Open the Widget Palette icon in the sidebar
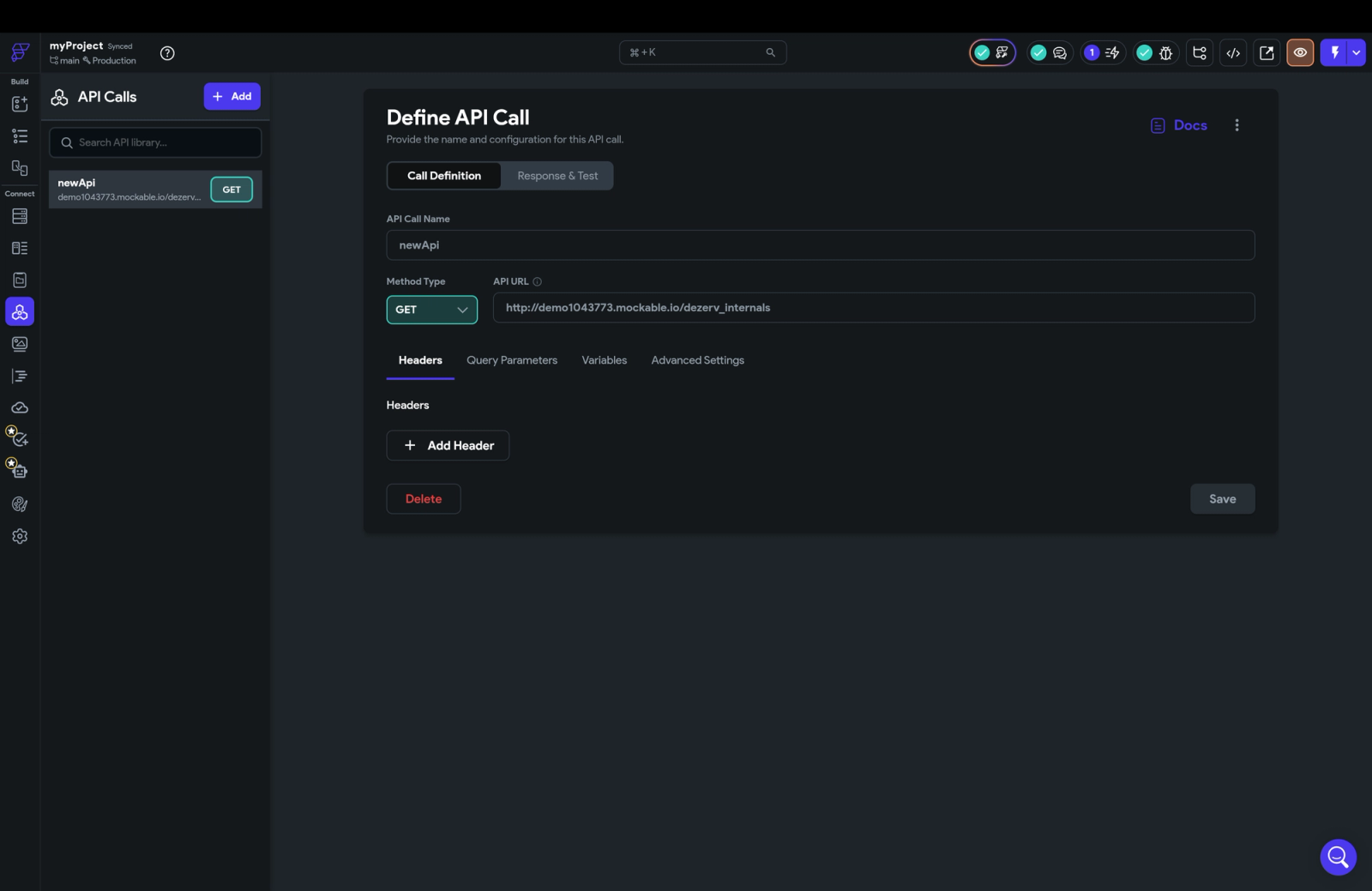The height and width of the screenshot is (891, 1372). pyautogui.click(x=20, y=104)
